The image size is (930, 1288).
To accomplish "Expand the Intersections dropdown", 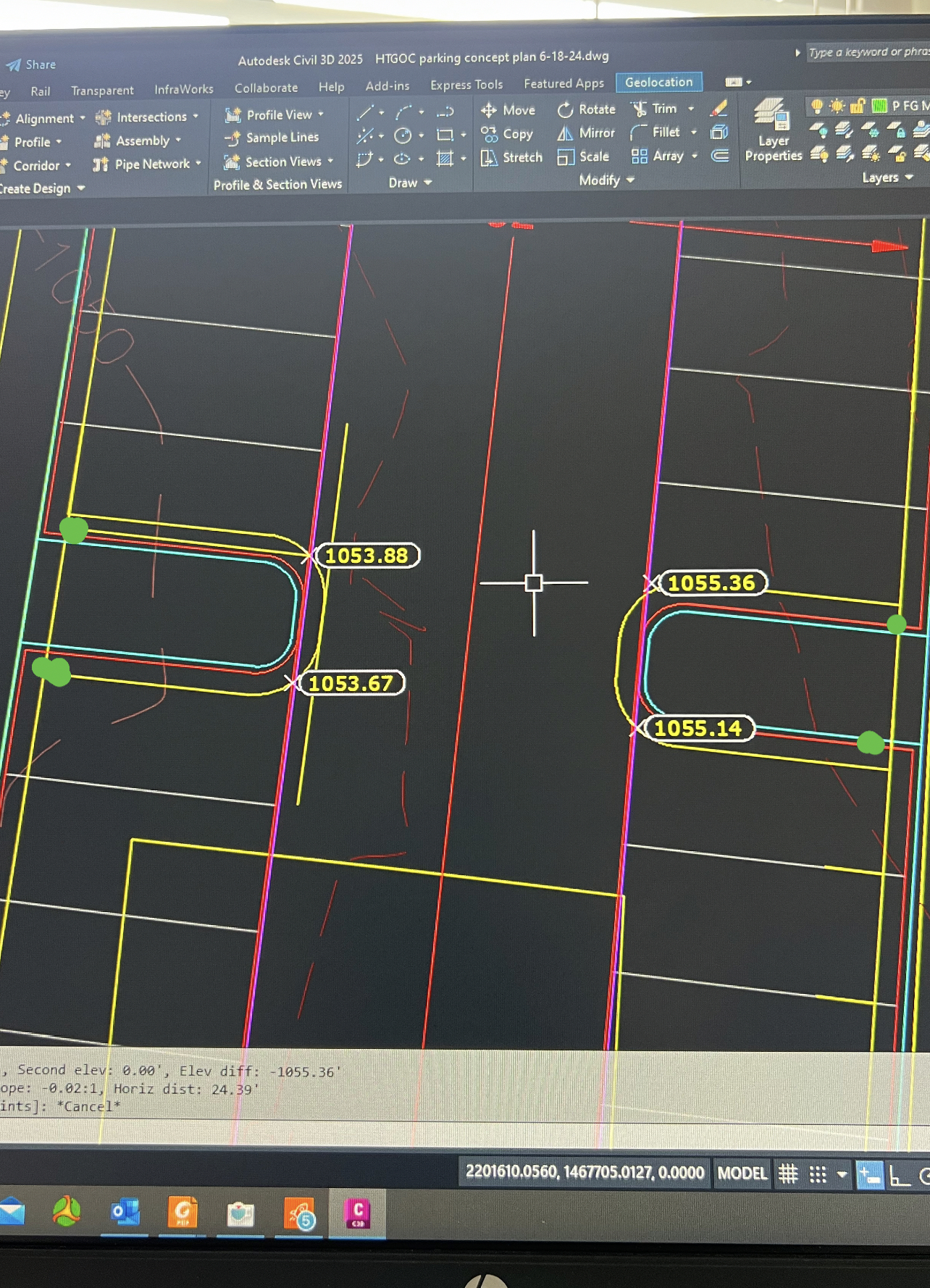I will 196,116.
